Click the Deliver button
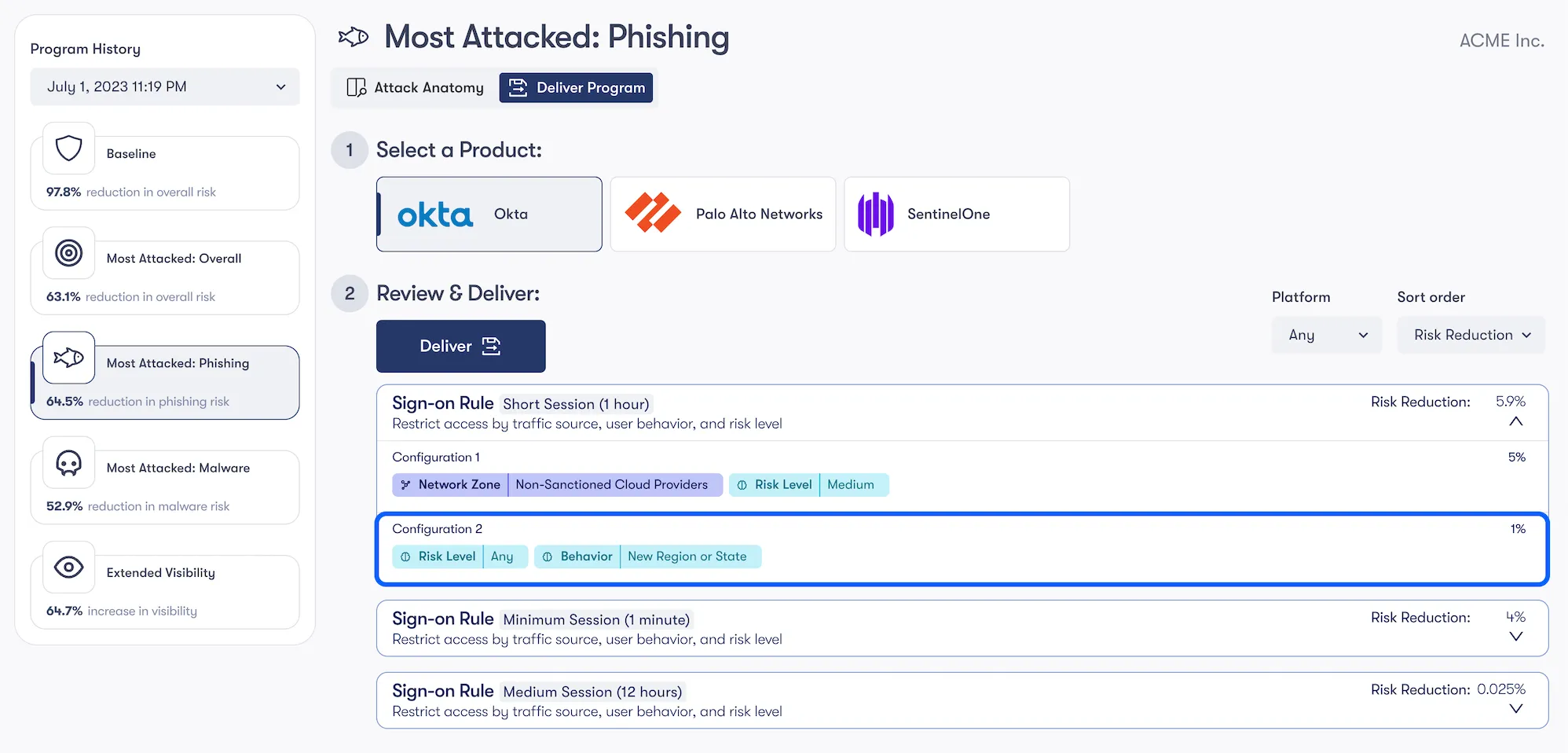1568x753 pixels. point(460,346)
